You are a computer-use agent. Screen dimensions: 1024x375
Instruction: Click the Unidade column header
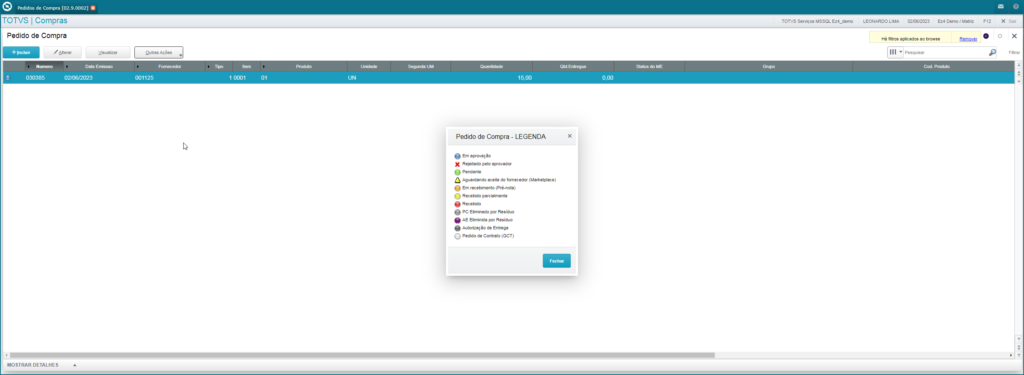[369, 67]
